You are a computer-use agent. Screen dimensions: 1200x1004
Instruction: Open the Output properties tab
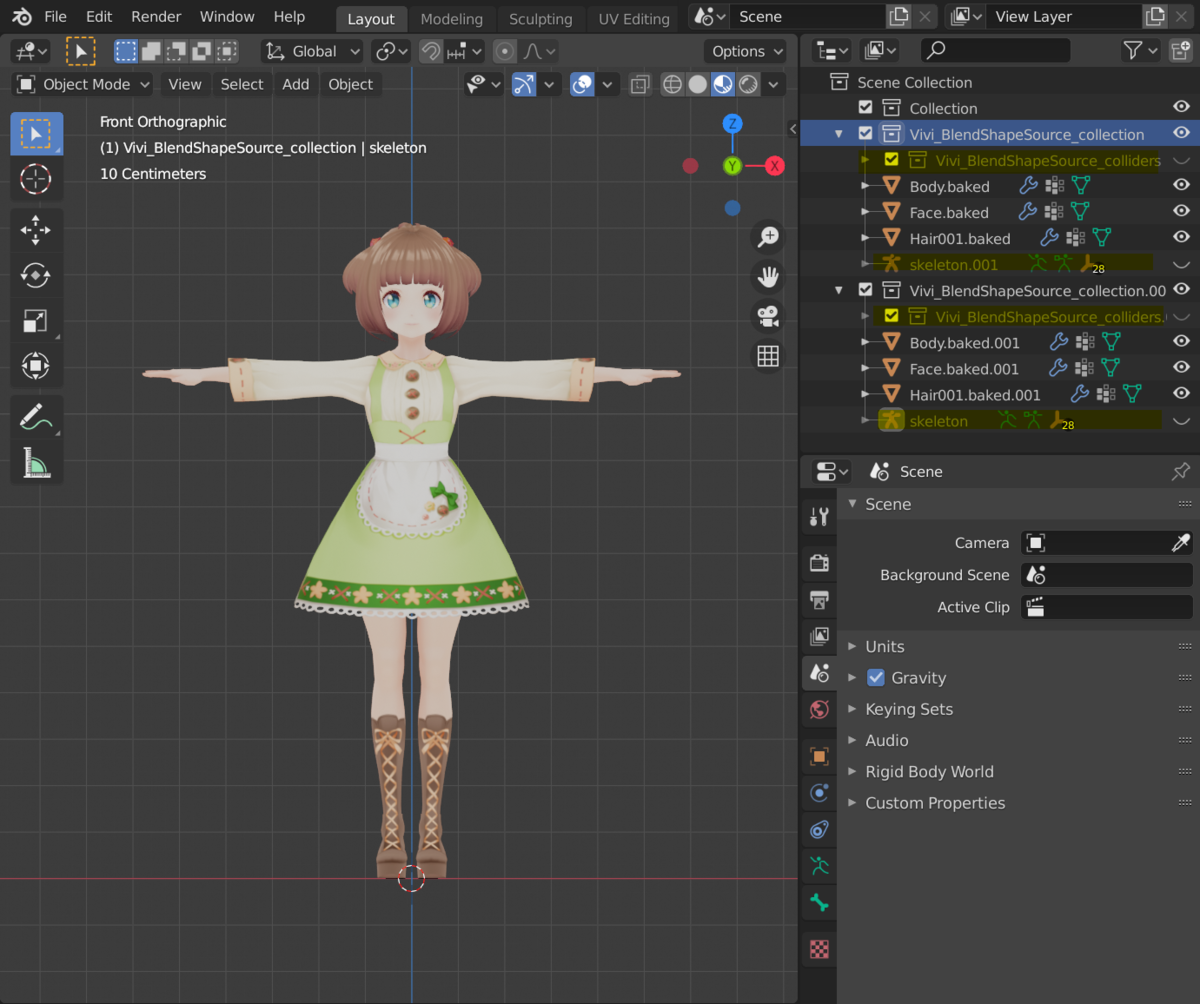tap(820, 600)
